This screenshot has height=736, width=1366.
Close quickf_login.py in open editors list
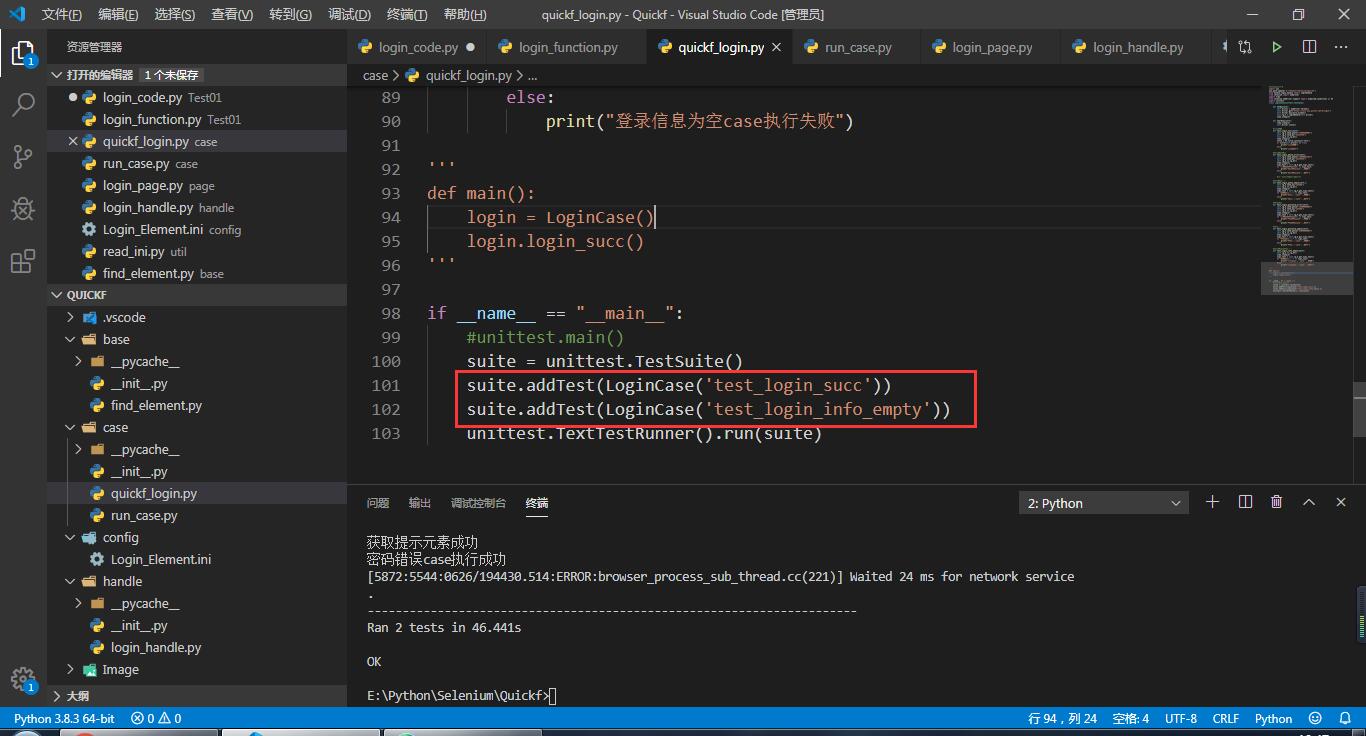(x=73, y=142)
